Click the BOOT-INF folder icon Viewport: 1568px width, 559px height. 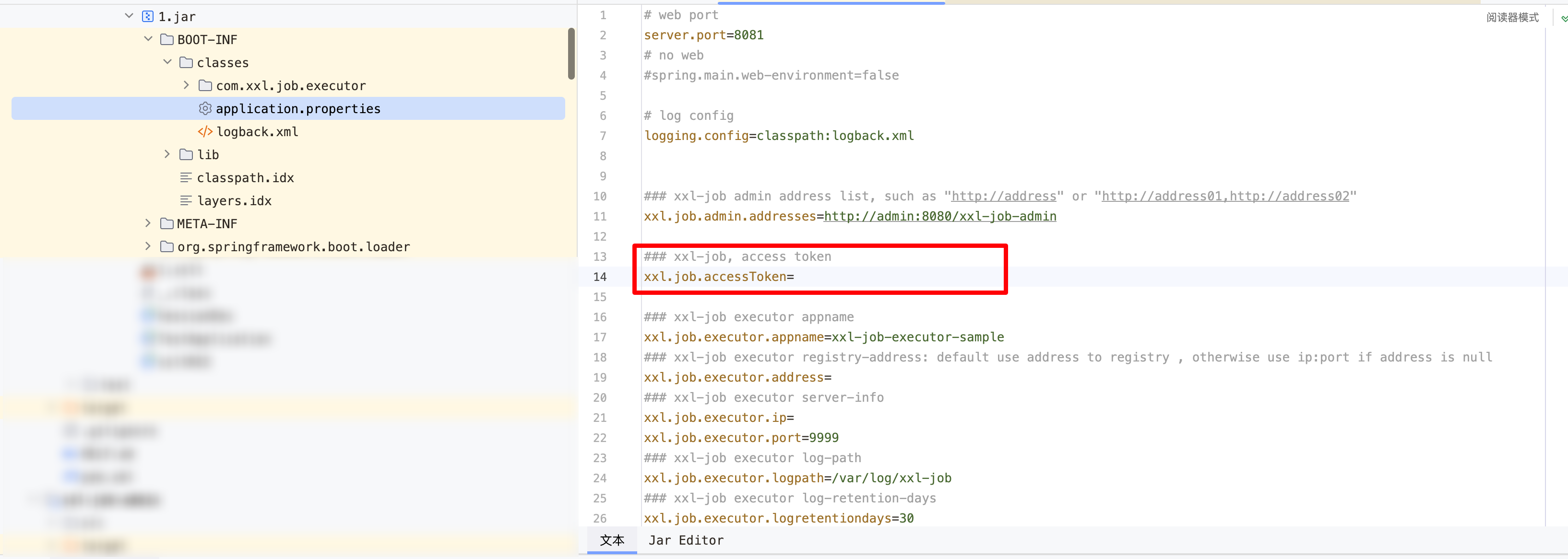[167, 39]
